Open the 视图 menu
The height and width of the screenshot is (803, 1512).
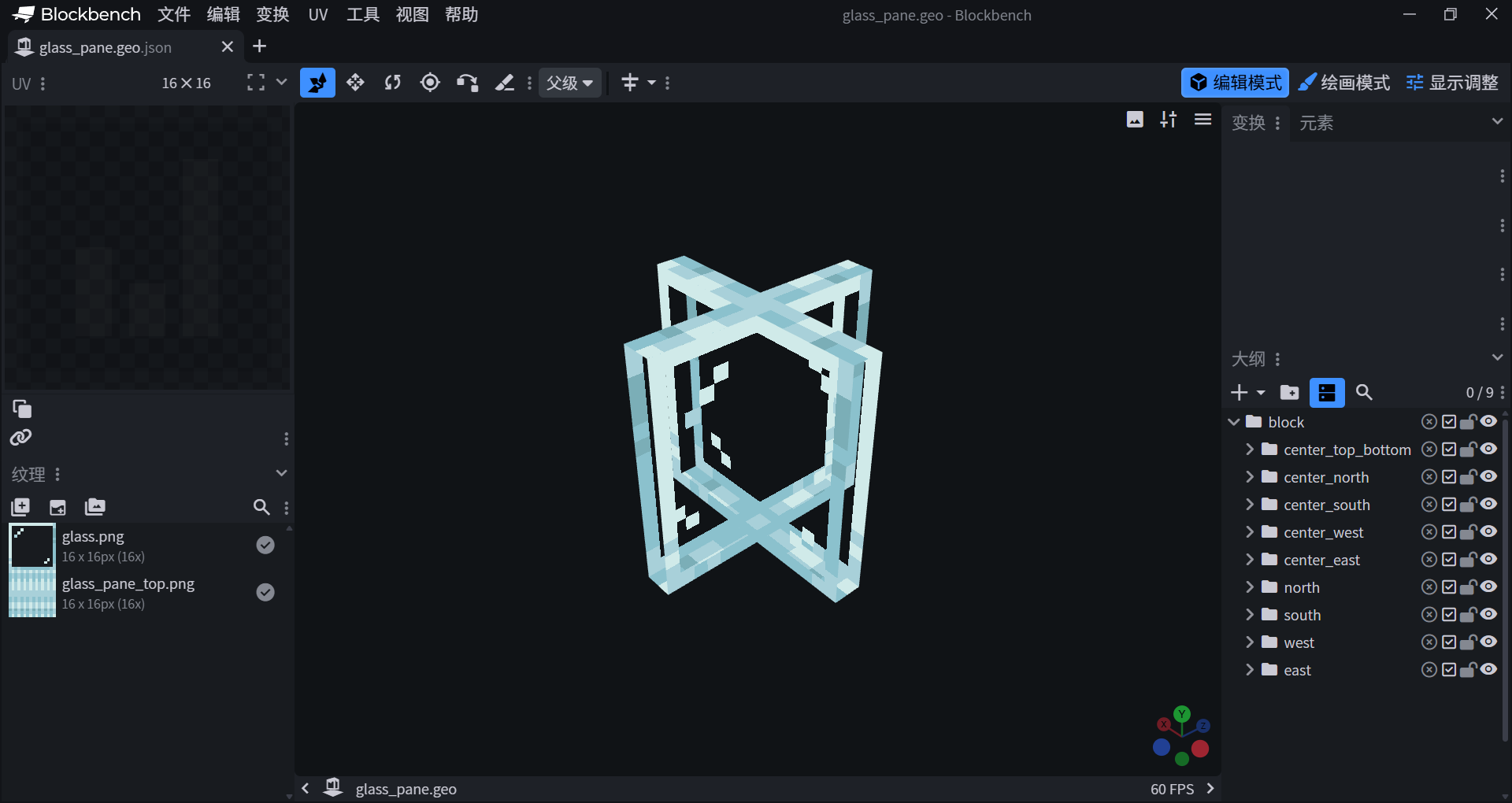413,15
